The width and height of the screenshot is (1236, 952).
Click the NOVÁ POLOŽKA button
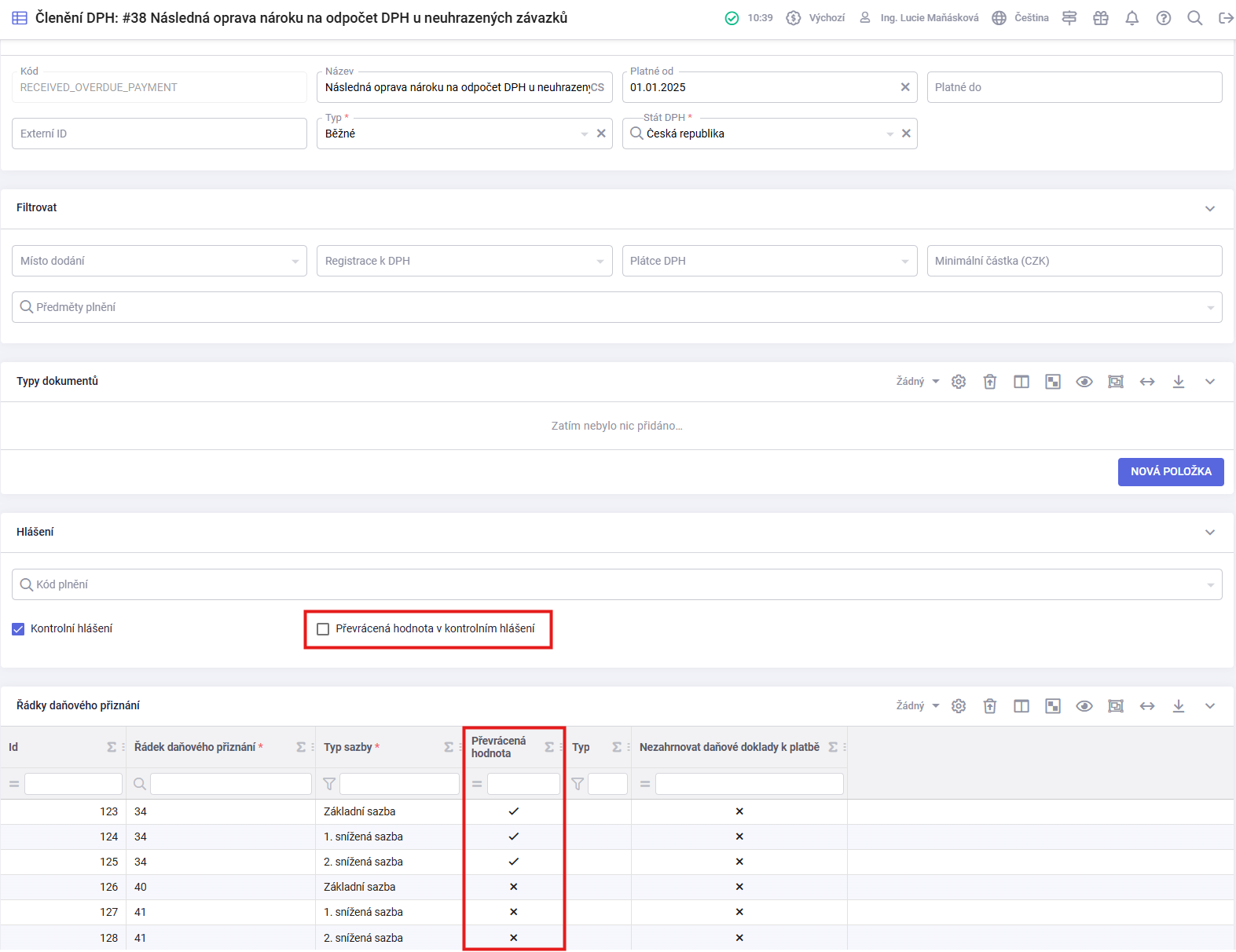pyautogui.click(x=1171, y=471)
